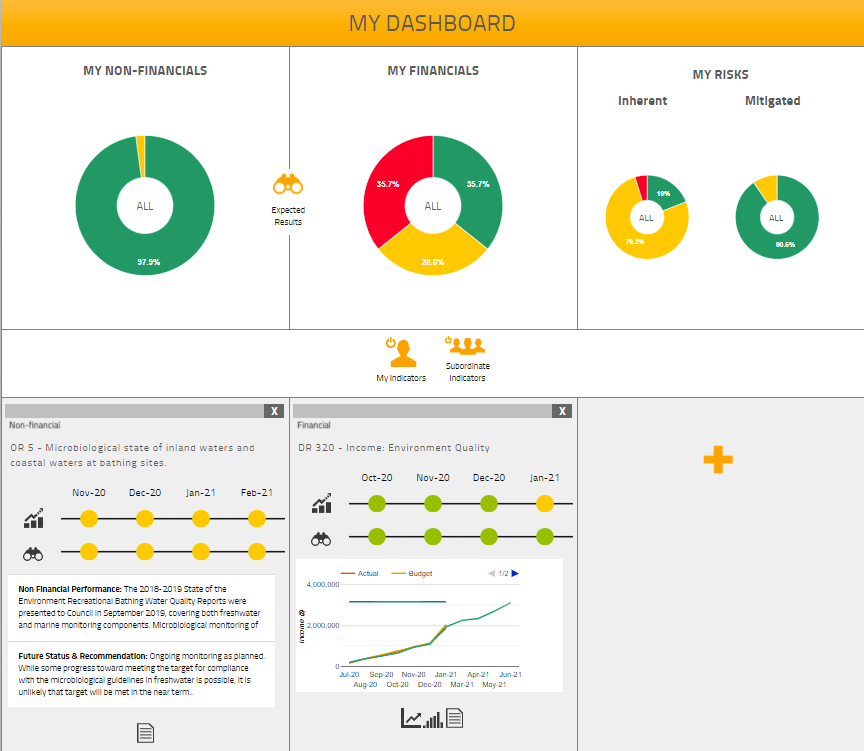864x751 pixels.
Task: Select Jan-21 performance dot in Non-financial card
Action: coord(201,518)
